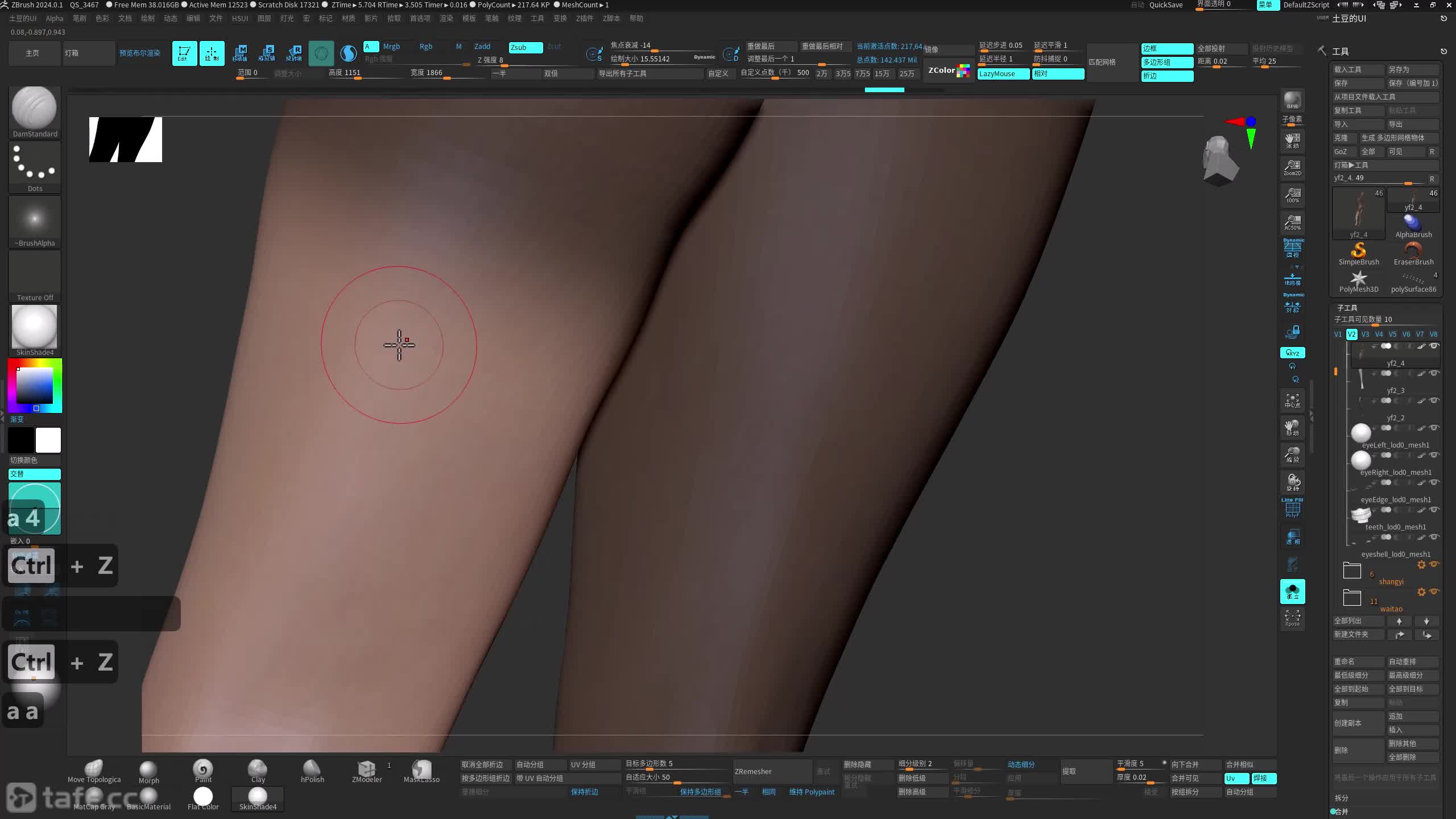This screenshot has height=819, width=1456.
Task: Open the BrushAlpha alpha picker
Action: point(35,222)
